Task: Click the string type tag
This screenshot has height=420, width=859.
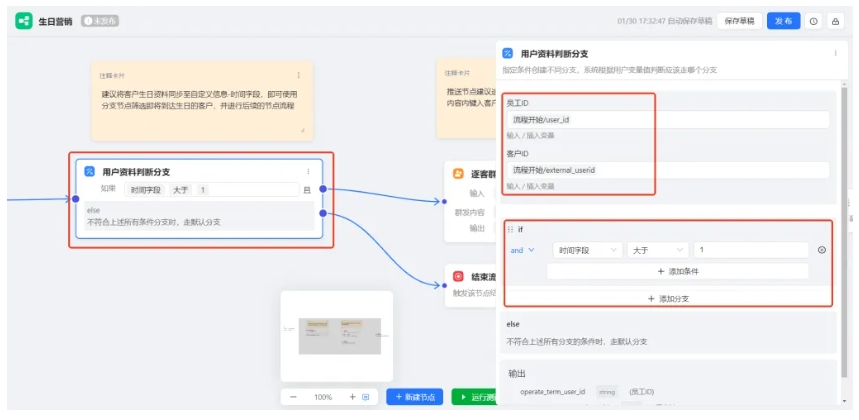Action: pyautogui.click(x=607, y=392)
